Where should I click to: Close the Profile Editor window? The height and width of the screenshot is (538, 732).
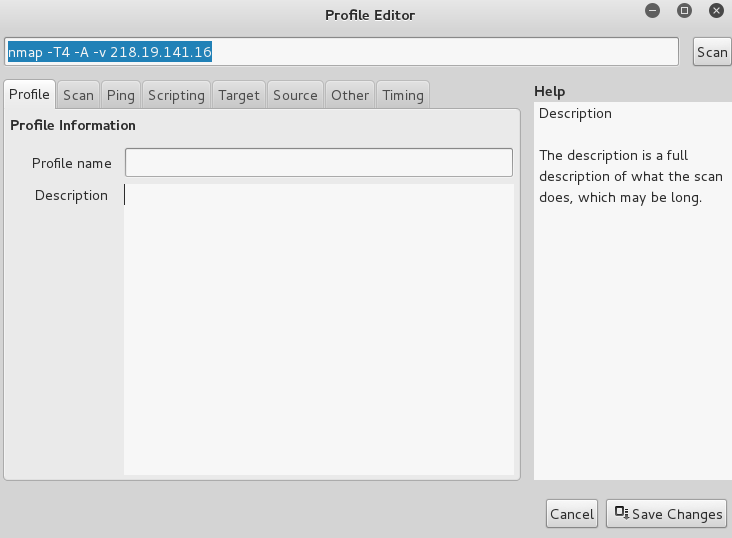pos(716,10)
